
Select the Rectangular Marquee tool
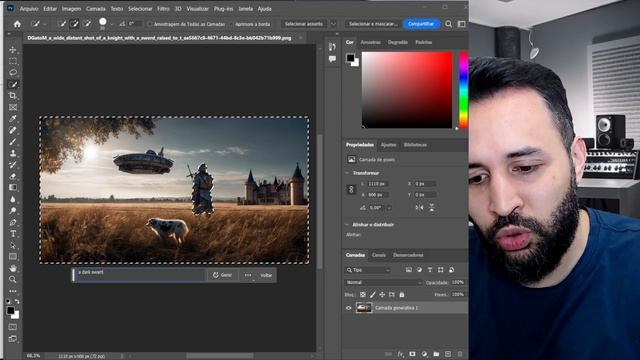(x=13, y=61)
